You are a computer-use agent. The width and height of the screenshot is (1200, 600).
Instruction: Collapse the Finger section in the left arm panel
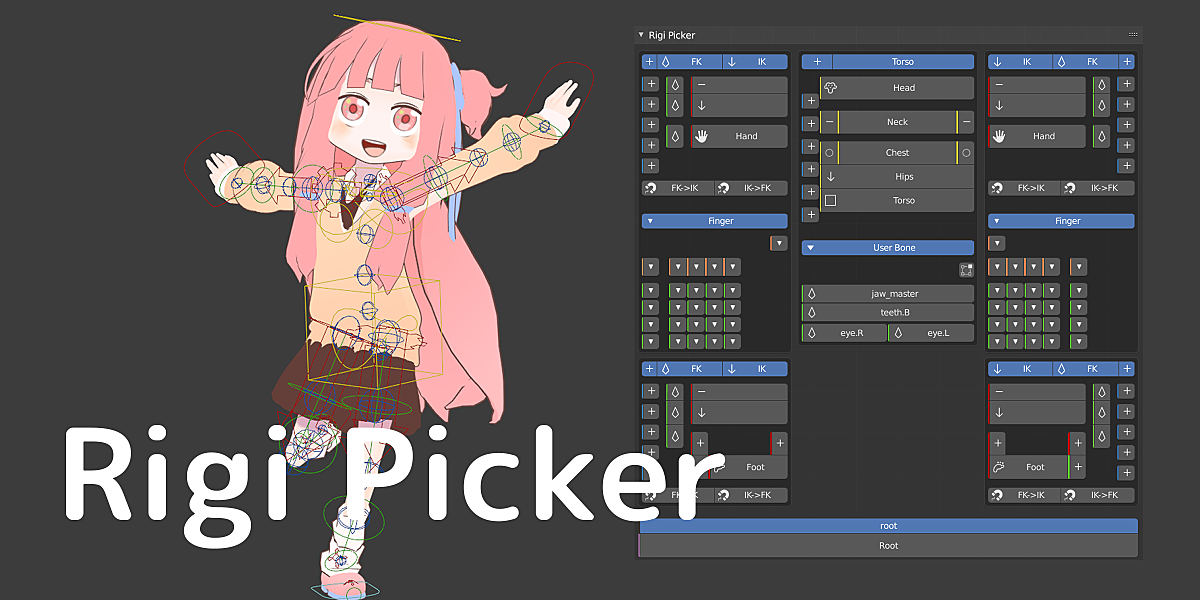click(650, 220)
